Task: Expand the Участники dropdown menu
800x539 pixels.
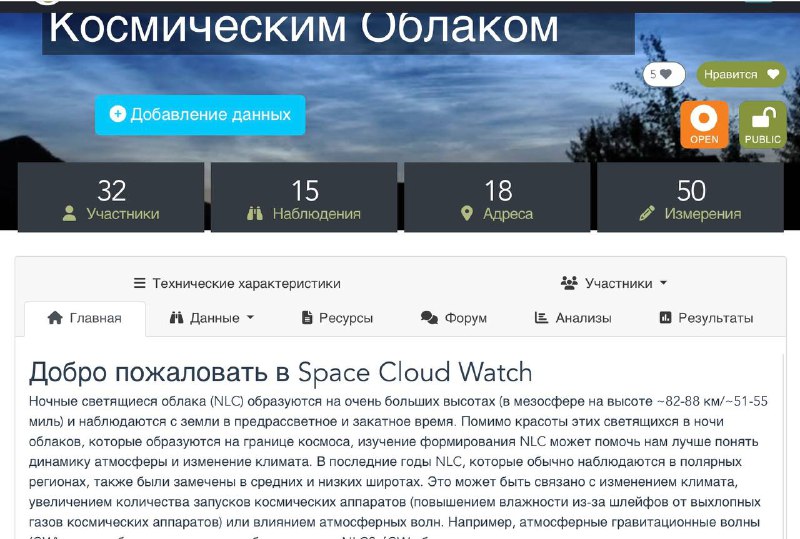Action: [x=614, y=283]
